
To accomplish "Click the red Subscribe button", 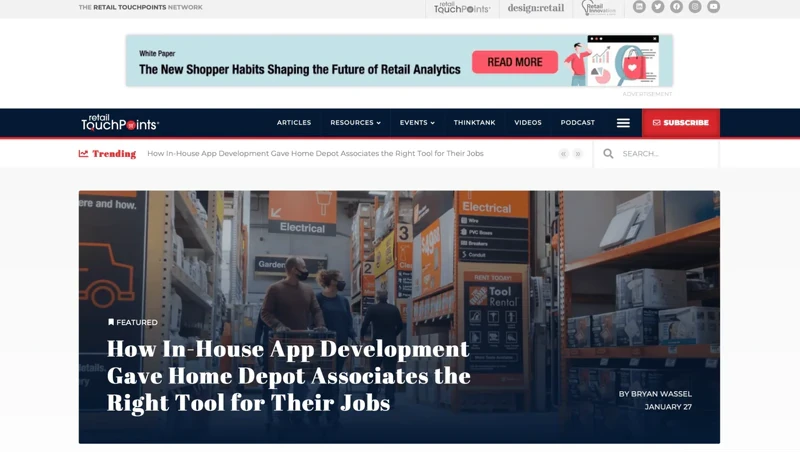I will pyautogui.click(x=681, y=123).
